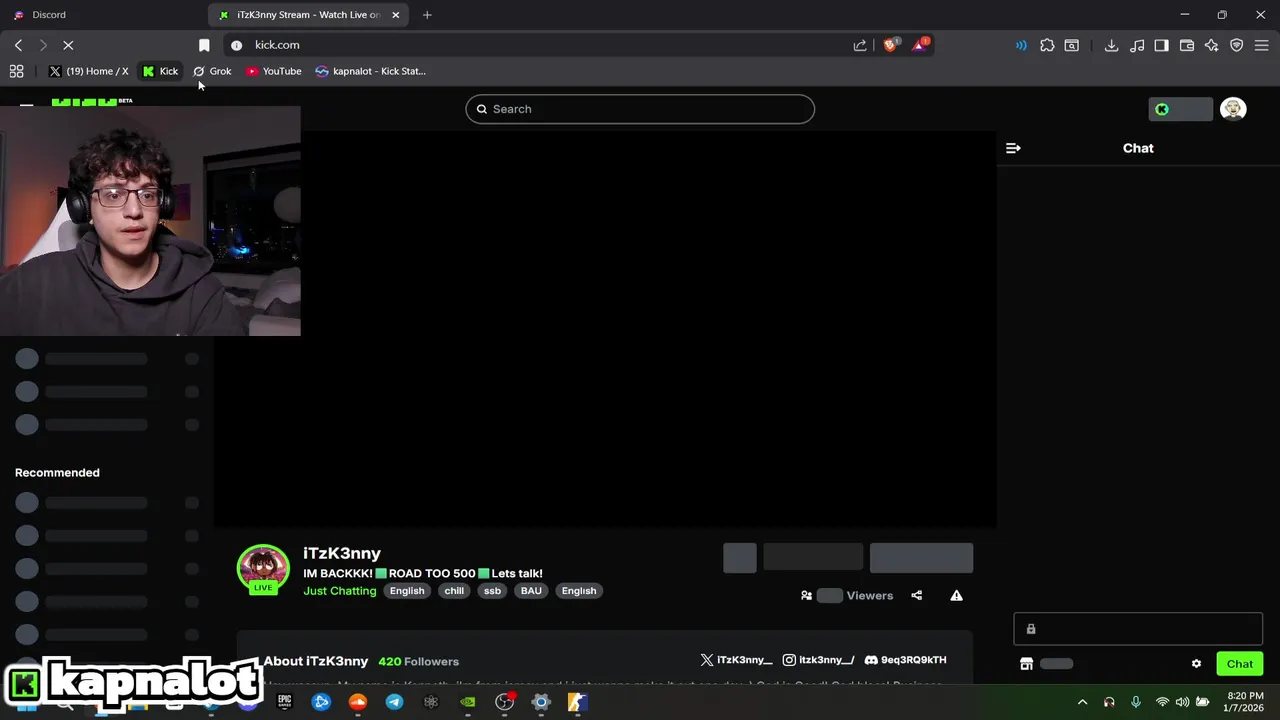Open itzk3nny__/ Instagram link
The height and width of the screenshot is (720, 1280).
coord(818,660)
